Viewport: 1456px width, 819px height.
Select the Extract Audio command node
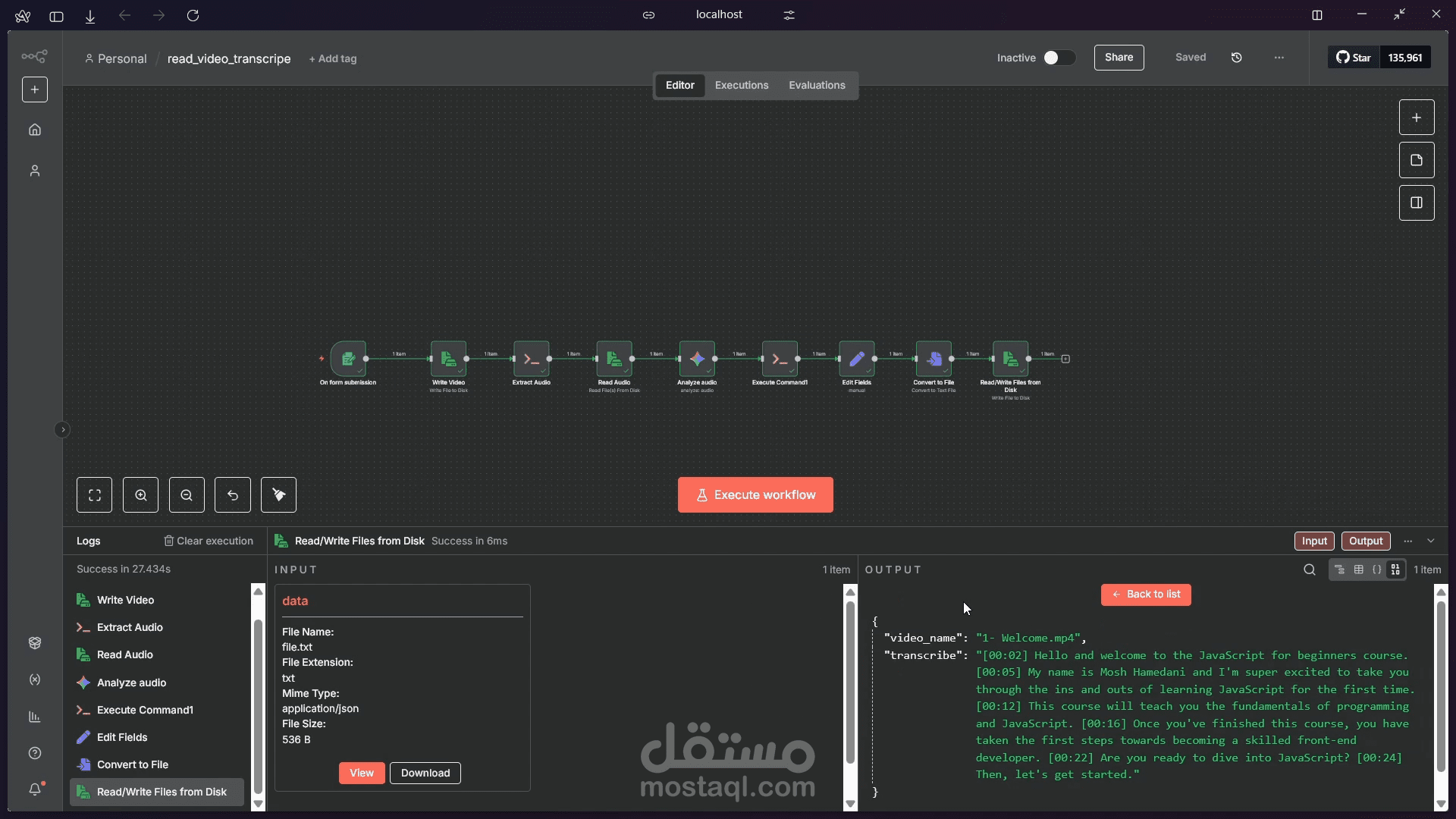[x=531, y=359]
